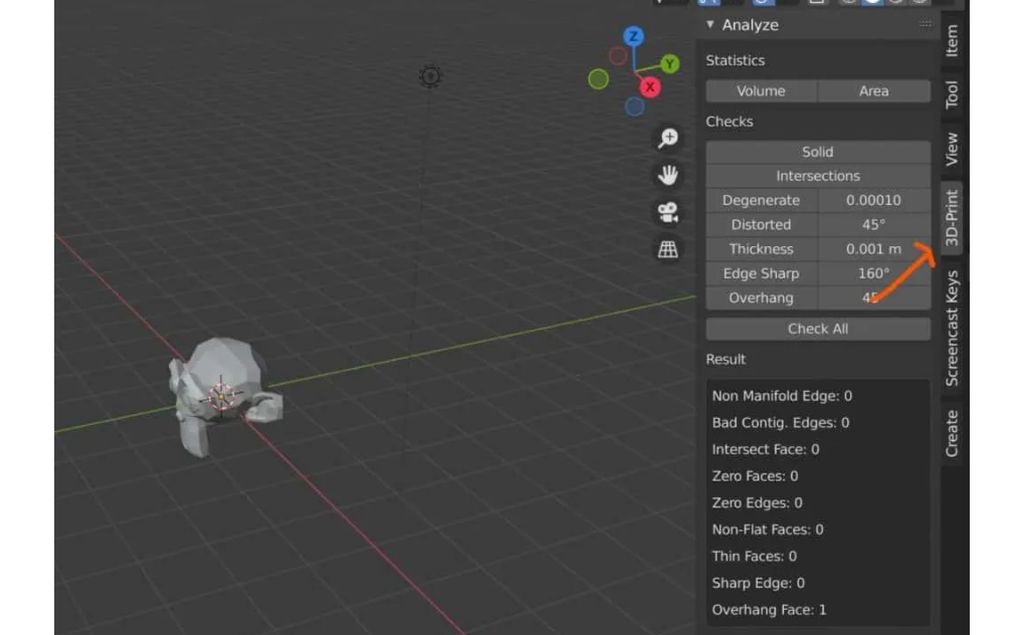Viewport: 1024px width, 635px height.
Task: Toggle perspective/orthographic with the grid icon
Action: pos(668,249)
